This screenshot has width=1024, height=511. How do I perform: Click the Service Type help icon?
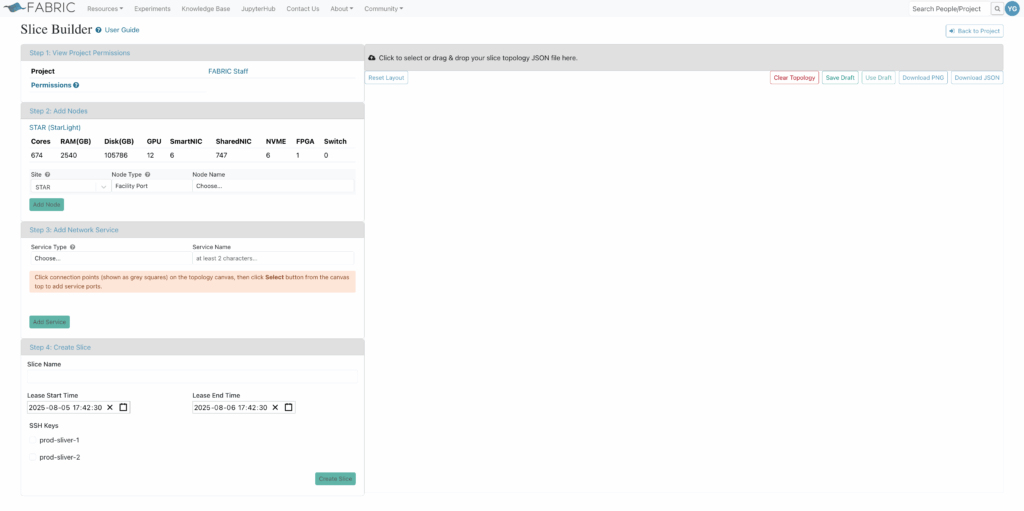72,247
